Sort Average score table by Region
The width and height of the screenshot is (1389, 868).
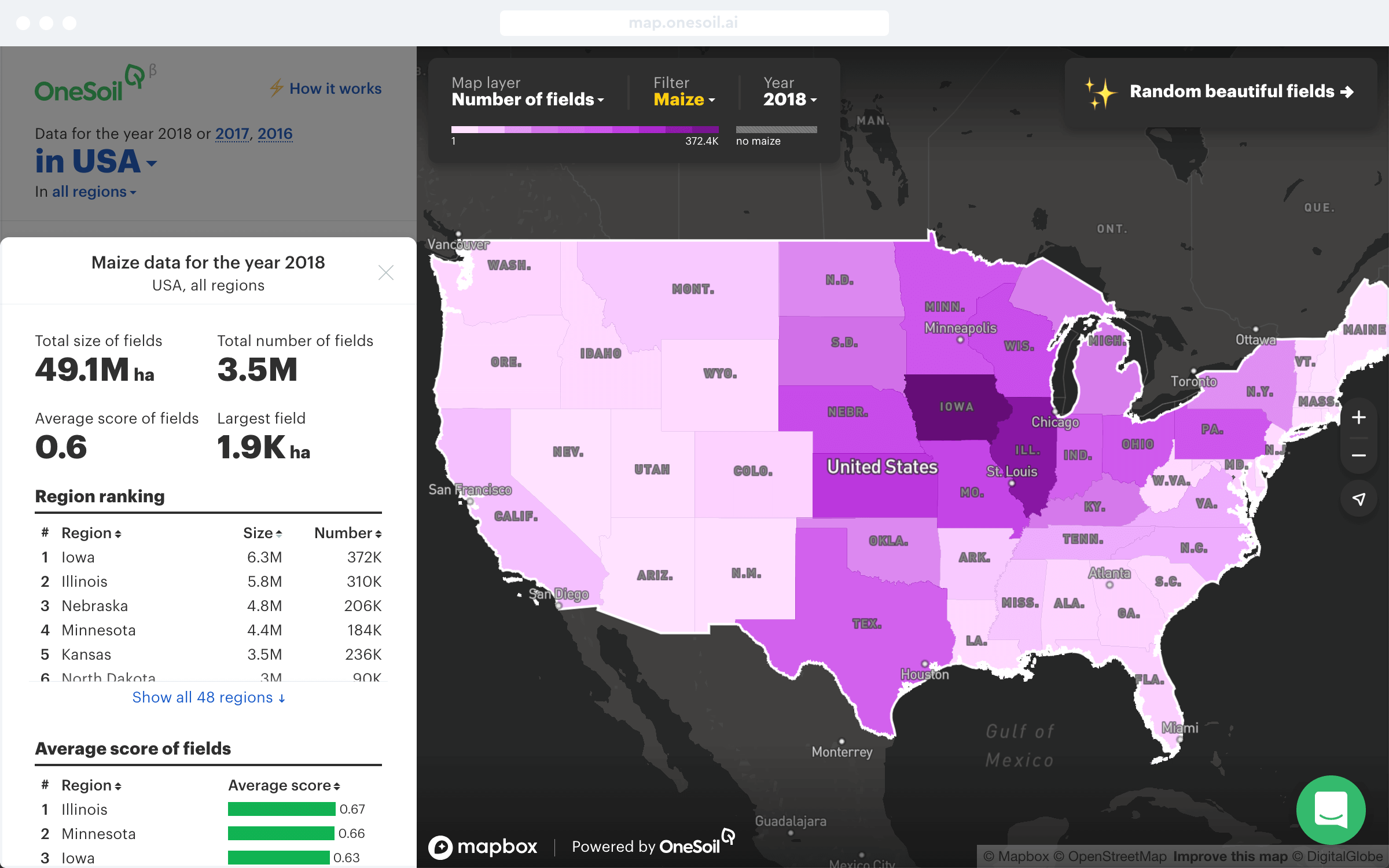(x=91, y=785)
